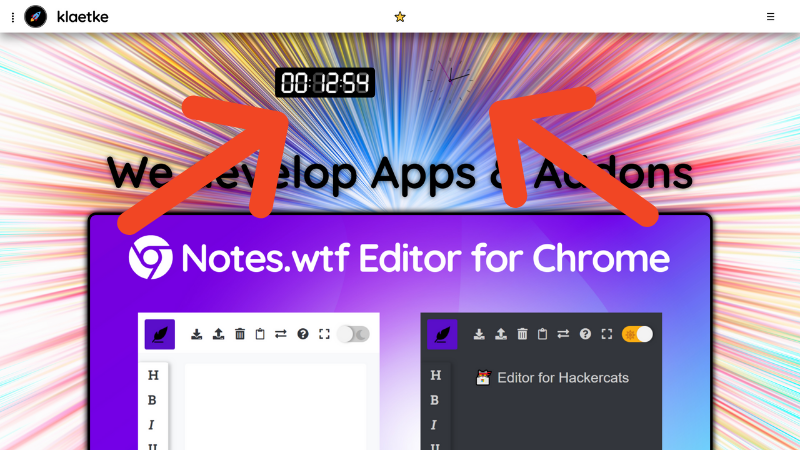The width and height of the screenshot is (800, 450).
Task: Click the Notes.wtf Editor for Chrome heading
Action: point(425,258)
